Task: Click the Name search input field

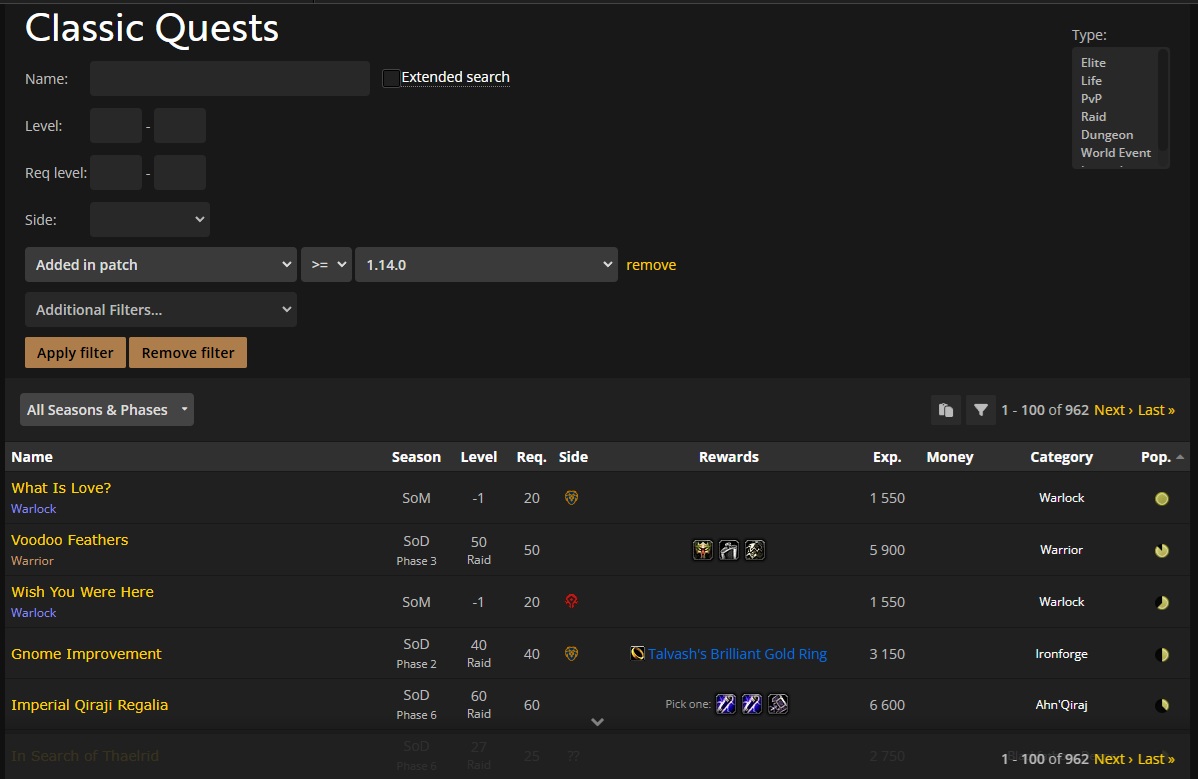Action: 230,79
